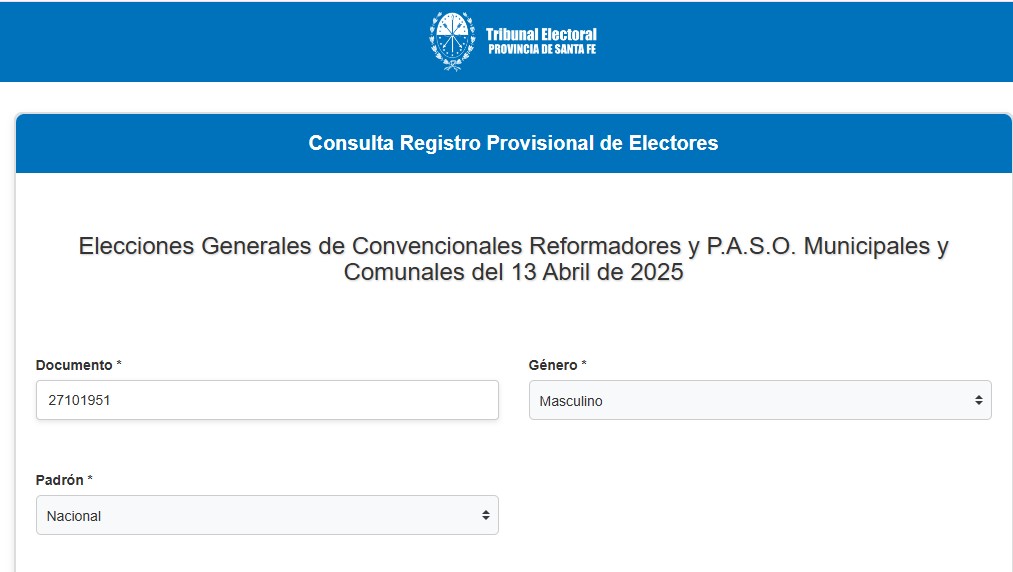Click the Masculino selected value
Viewport: 1013px width, 572px height.
click(571, 401)
